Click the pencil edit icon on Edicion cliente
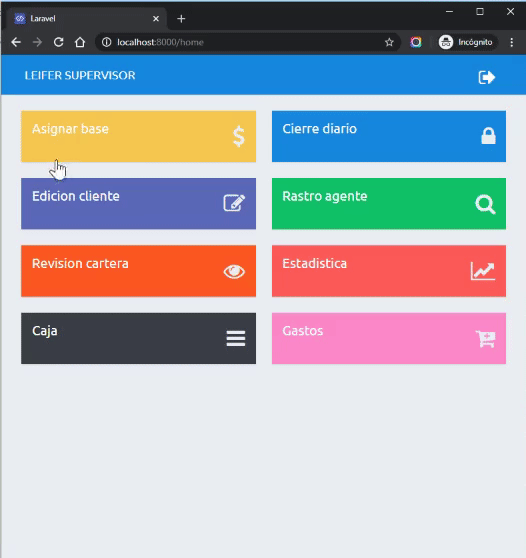This screenshot has width=526, height=558. (234, 203)
